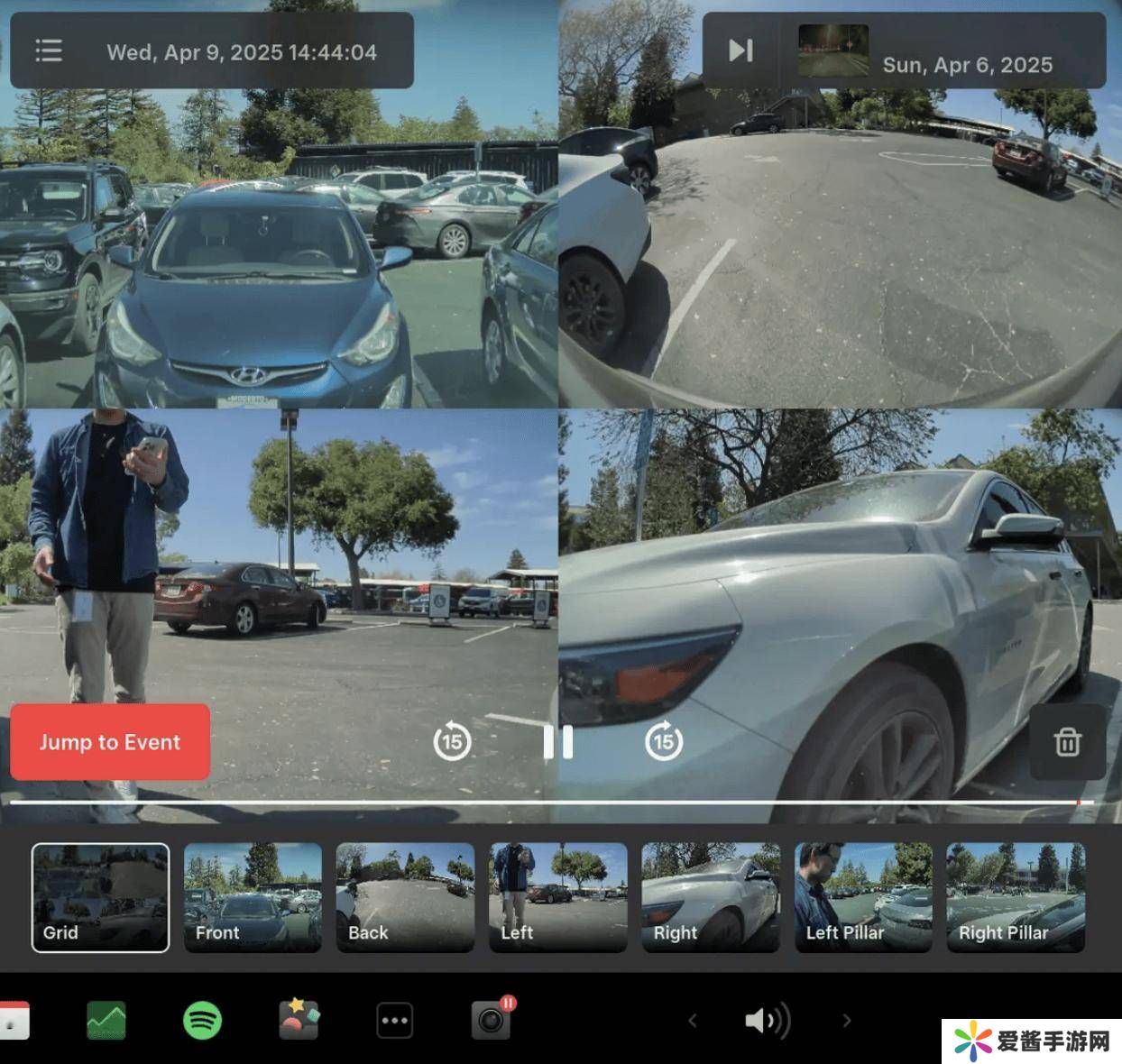
Task: Open the three-dots more apps launcher
Action: (x=395, y=1021)
